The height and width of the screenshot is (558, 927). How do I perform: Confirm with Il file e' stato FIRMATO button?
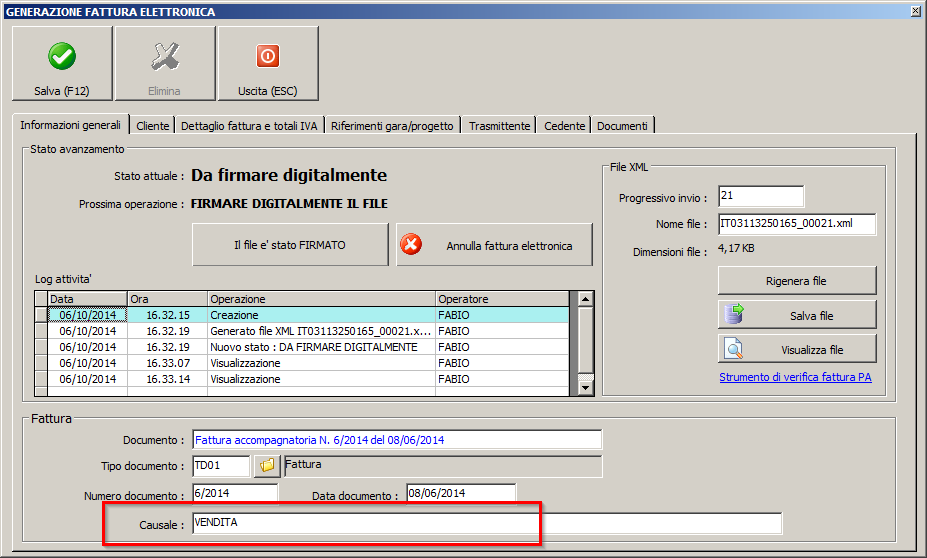click(x=290, y=245)
